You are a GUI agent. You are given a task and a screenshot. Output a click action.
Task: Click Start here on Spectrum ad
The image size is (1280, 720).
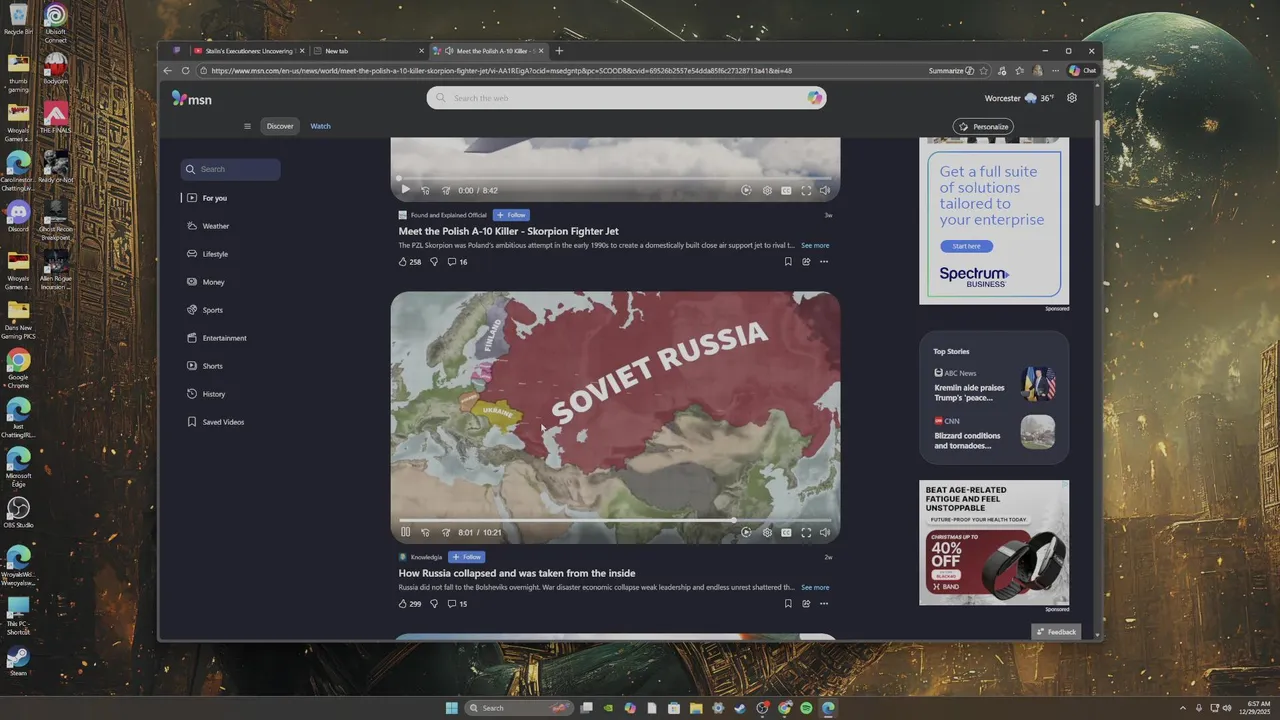[966, 246]
